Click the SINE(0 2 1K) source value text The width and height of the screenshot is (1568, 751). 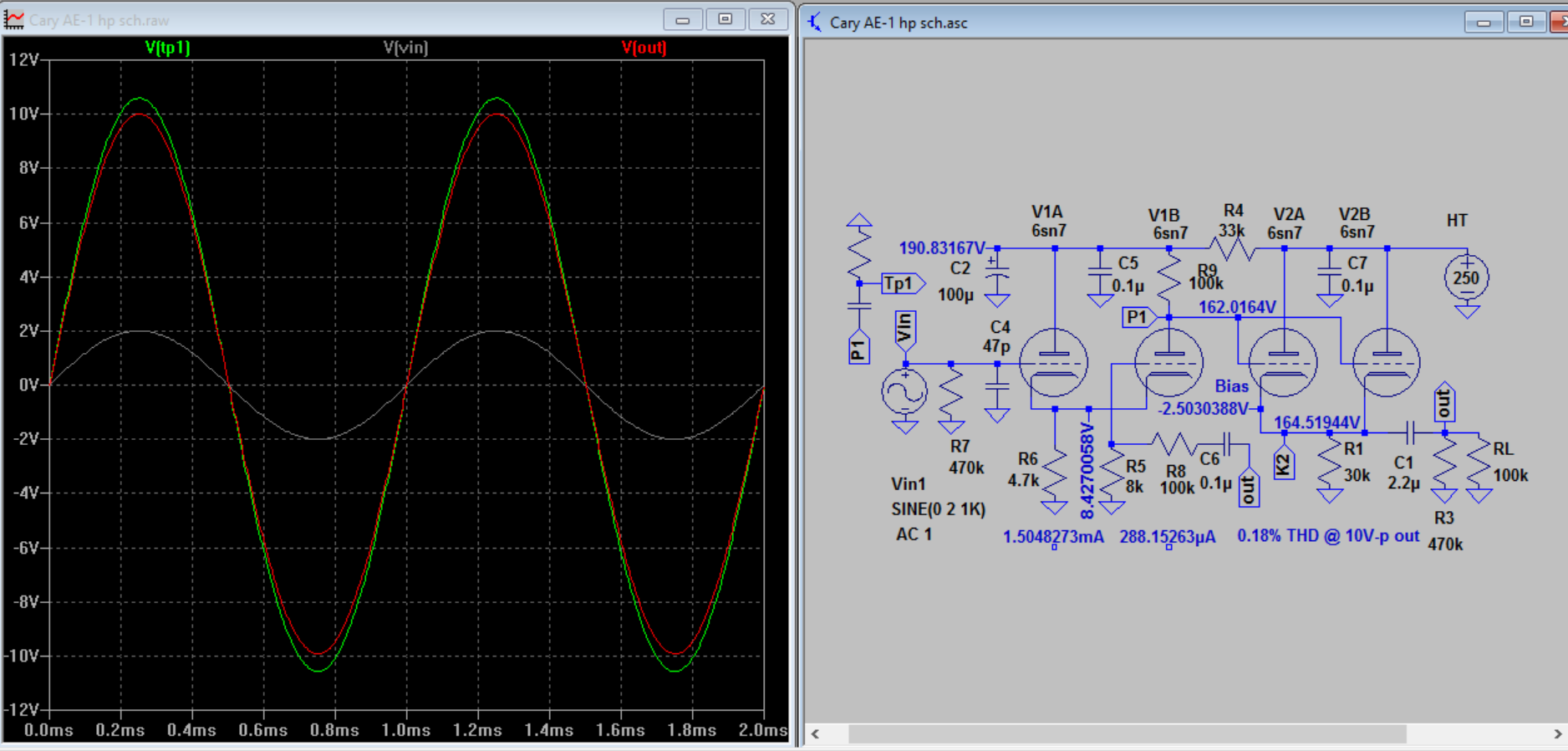click(x=938, y=508)
